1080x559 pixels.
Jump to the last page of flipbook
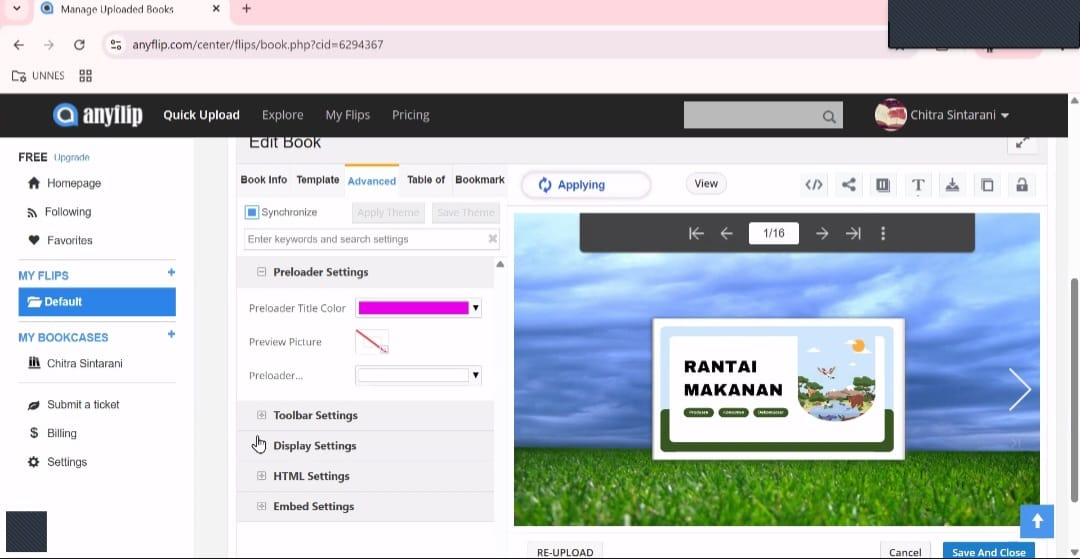(x=853, y=233)
